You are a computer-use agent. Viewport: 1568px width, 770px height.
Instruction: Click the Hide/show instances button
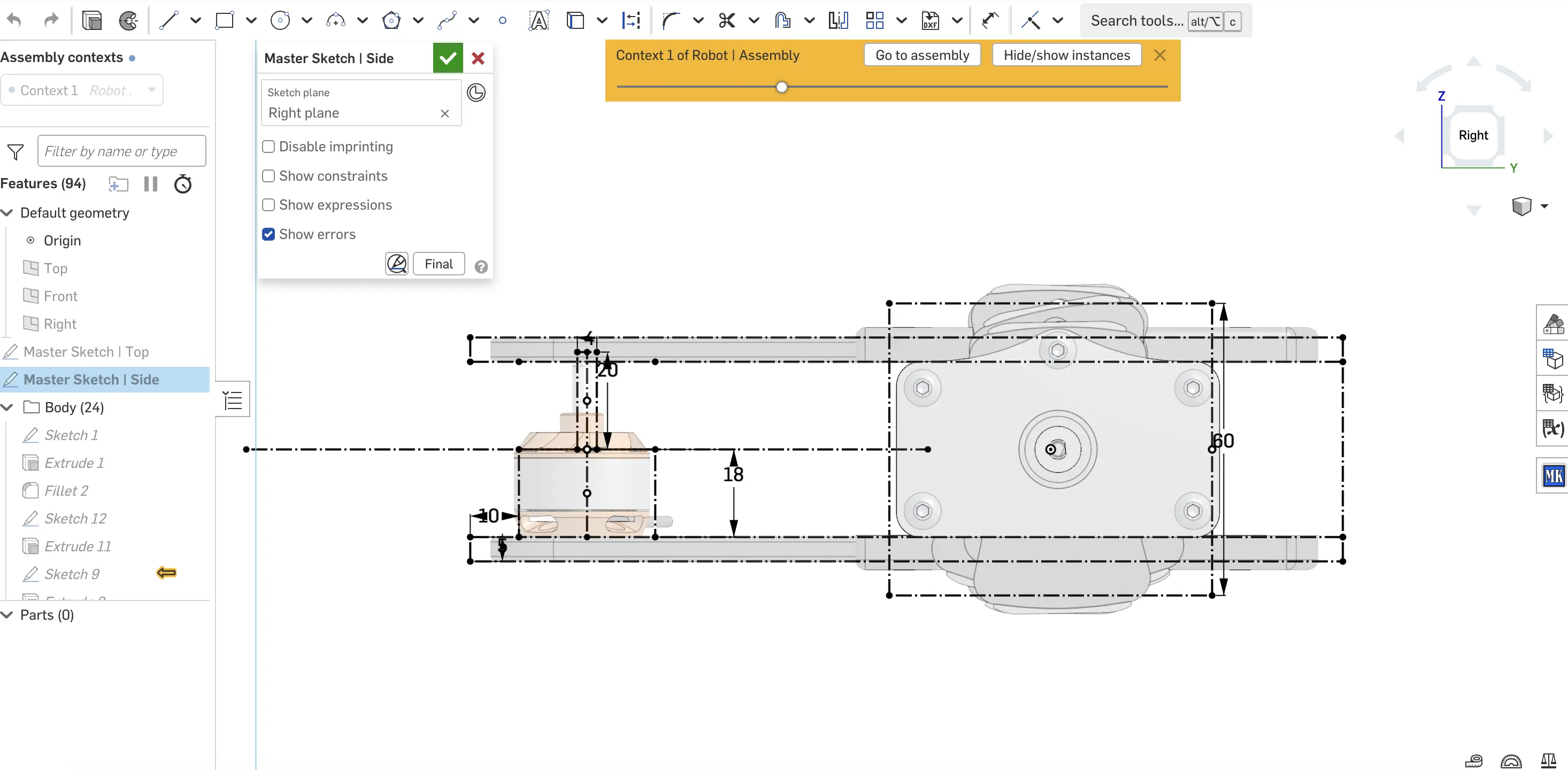point(1066,56)
